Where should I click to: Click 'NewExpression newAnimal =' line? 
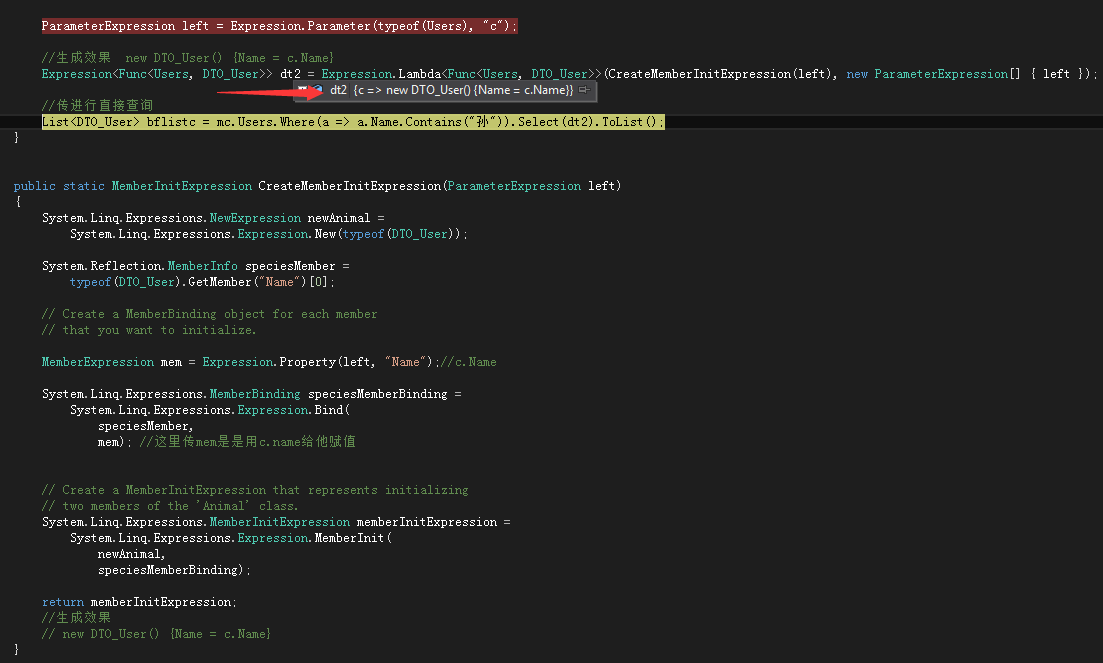coord(213,218)
